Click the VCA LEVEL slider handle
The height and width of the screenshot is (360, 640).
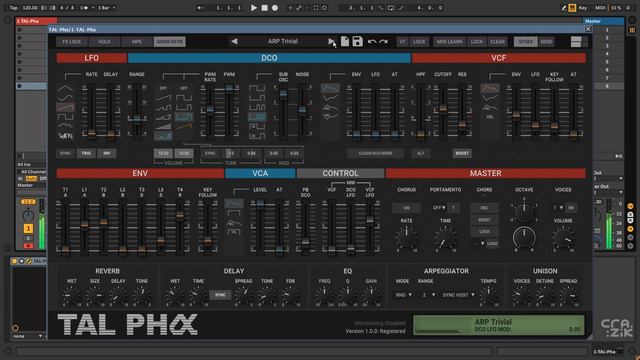(260, 204)
